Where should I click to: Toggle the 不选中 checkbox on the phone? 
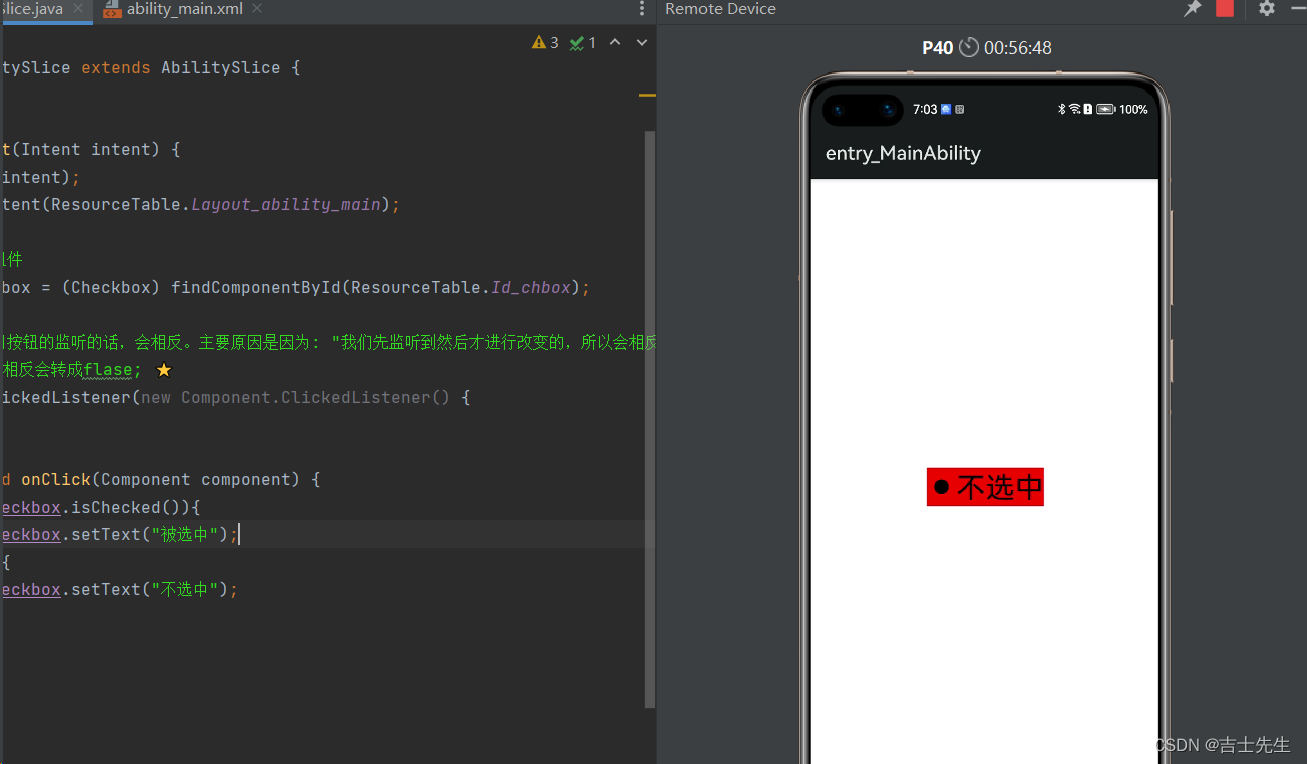[x=985, y=487]
